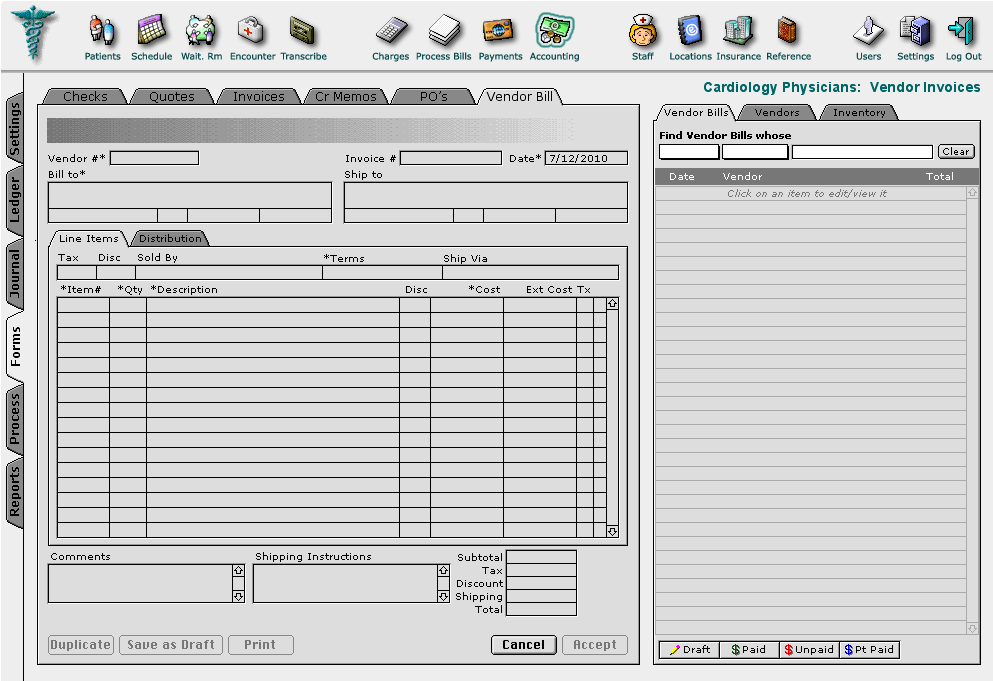
Task: Sort vendor bills by Date column header
Action: coord(681,176)
